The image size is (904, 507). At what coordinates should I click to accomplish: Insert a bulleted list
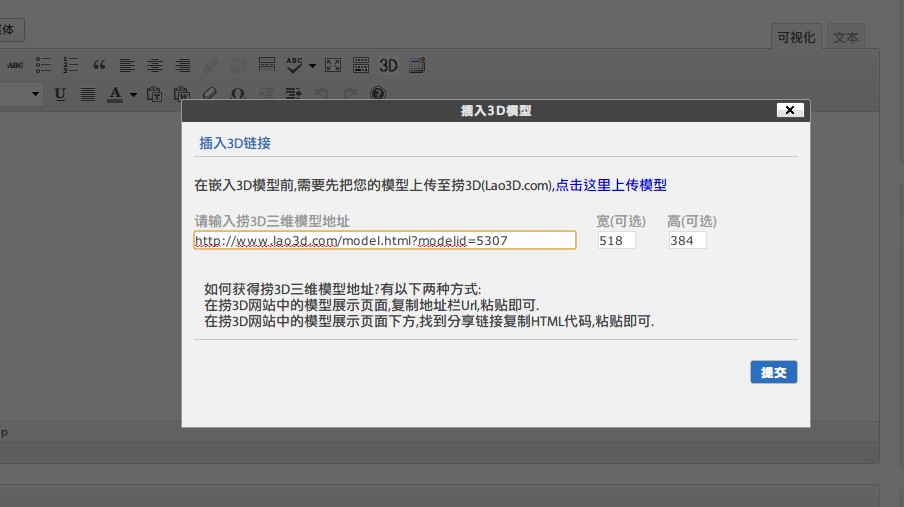[43, 65]
